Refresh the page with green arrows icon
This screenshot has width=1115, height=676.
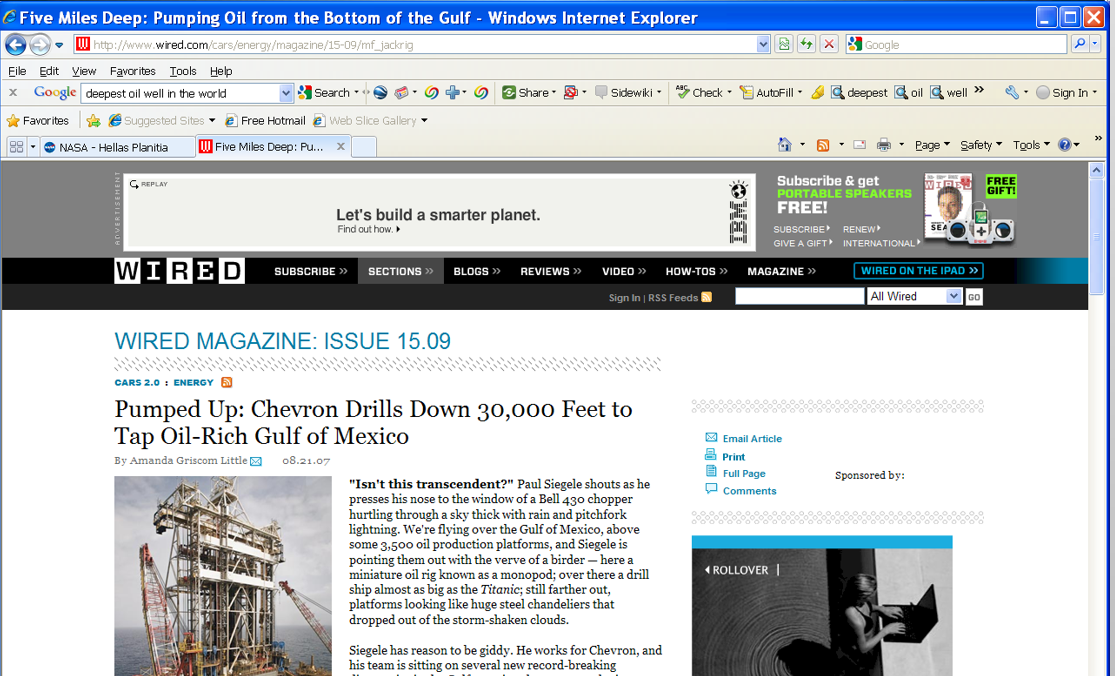tap(806, 44)
